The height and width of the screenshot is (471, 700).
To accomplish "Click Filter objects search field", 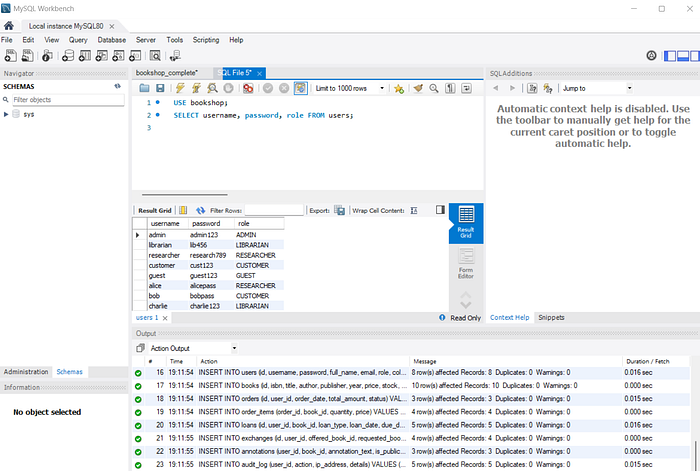I will tap(68, 100).
